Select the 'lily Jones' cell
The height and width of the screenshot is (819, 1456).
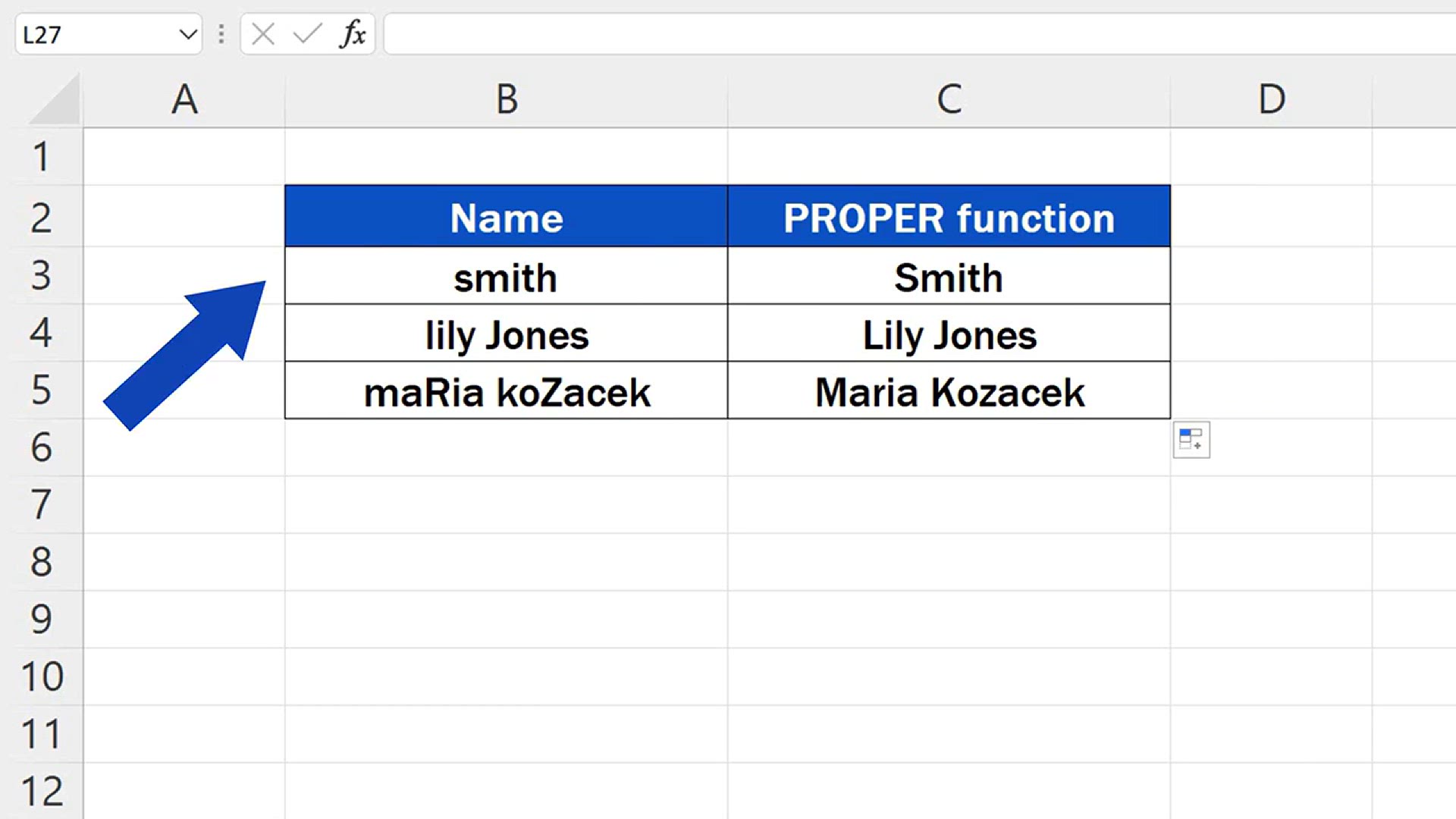pos(506,334)
